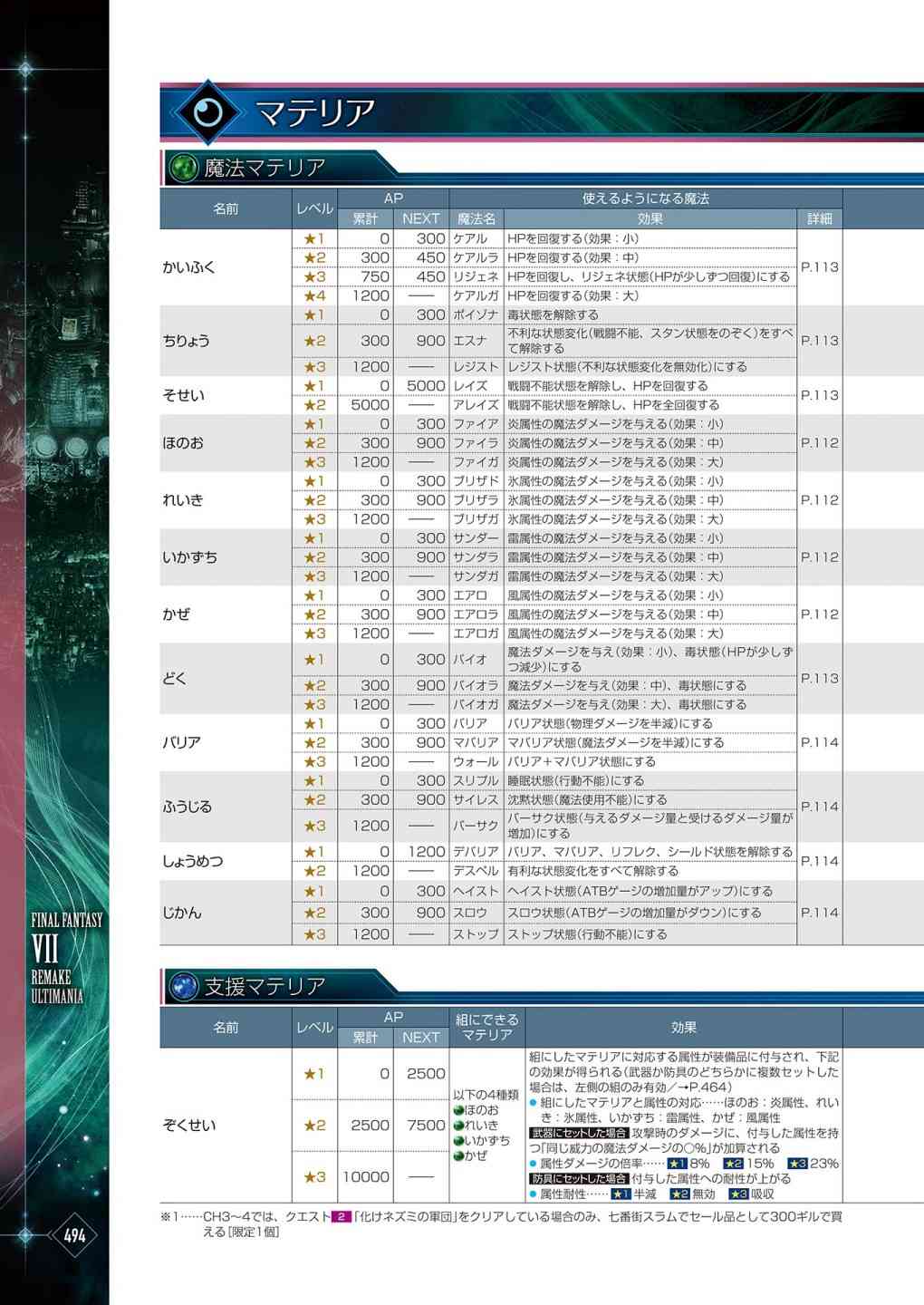The height and width of the screenshot is (1305, 924).
Task: Click the green orb next to かぜ in the support table
Action: point(458,1156)
